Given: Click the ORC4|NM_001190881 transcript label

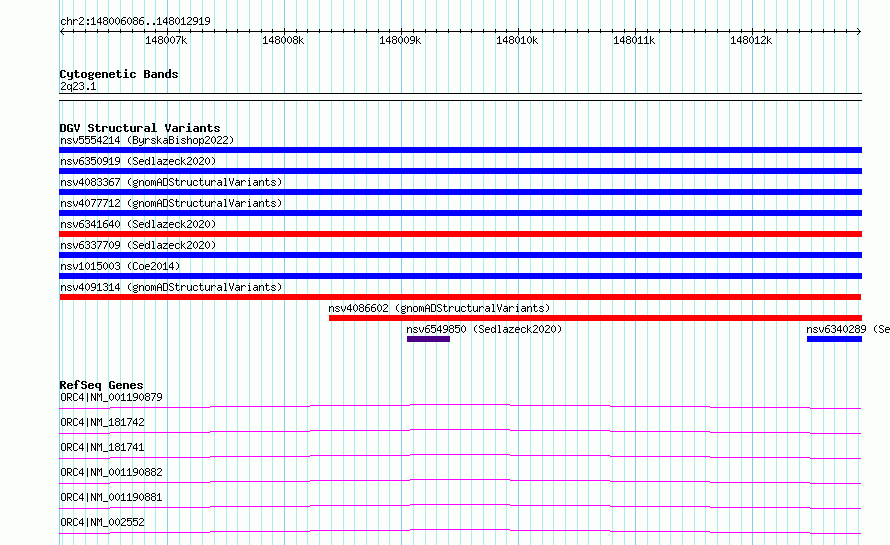Looking at the screenshot, I should tap(111, 497).
